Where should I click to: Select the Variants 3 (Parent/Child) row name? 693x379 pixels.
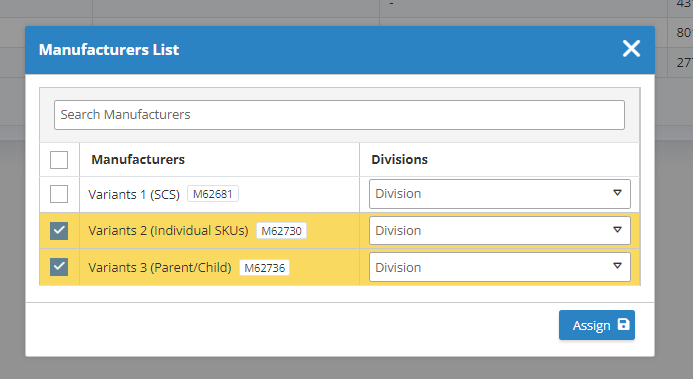tap(160, 268)
